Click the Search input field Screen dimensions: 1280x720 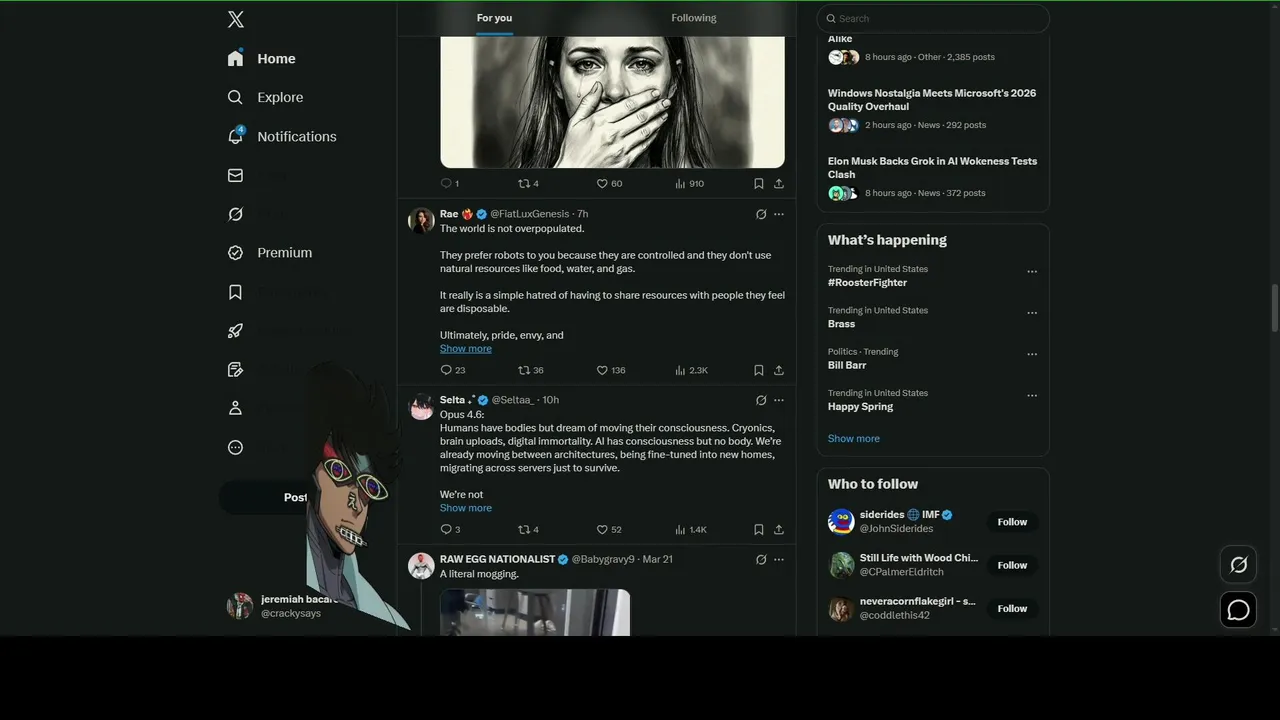(933, 18)
